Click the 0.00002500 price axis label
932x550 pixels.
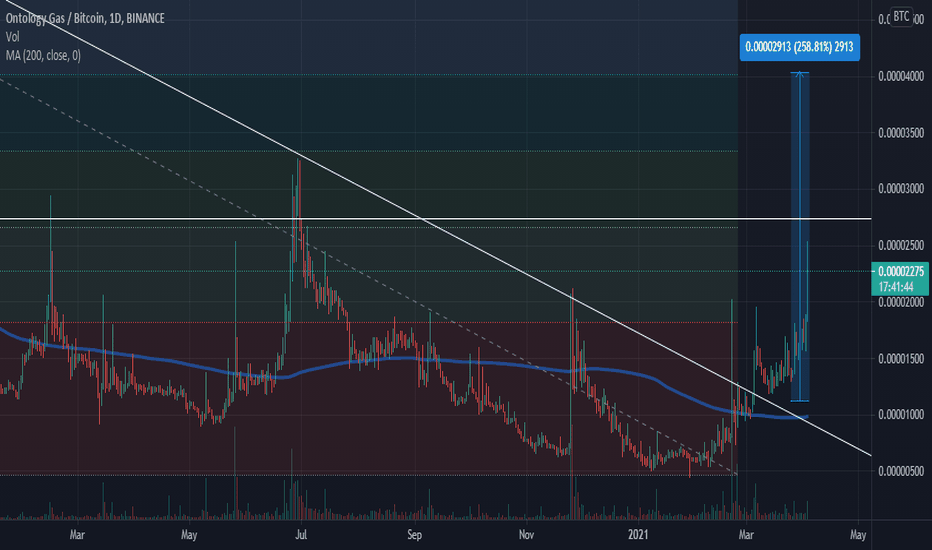(x=901, y=246)
